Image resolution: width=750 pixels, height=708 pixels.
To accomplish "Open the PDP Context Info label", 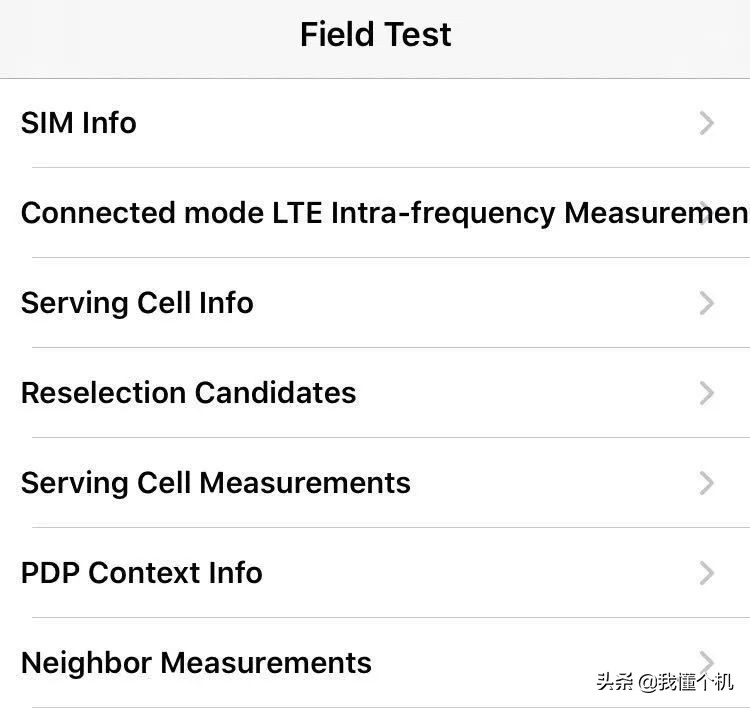I will (141, 573).
